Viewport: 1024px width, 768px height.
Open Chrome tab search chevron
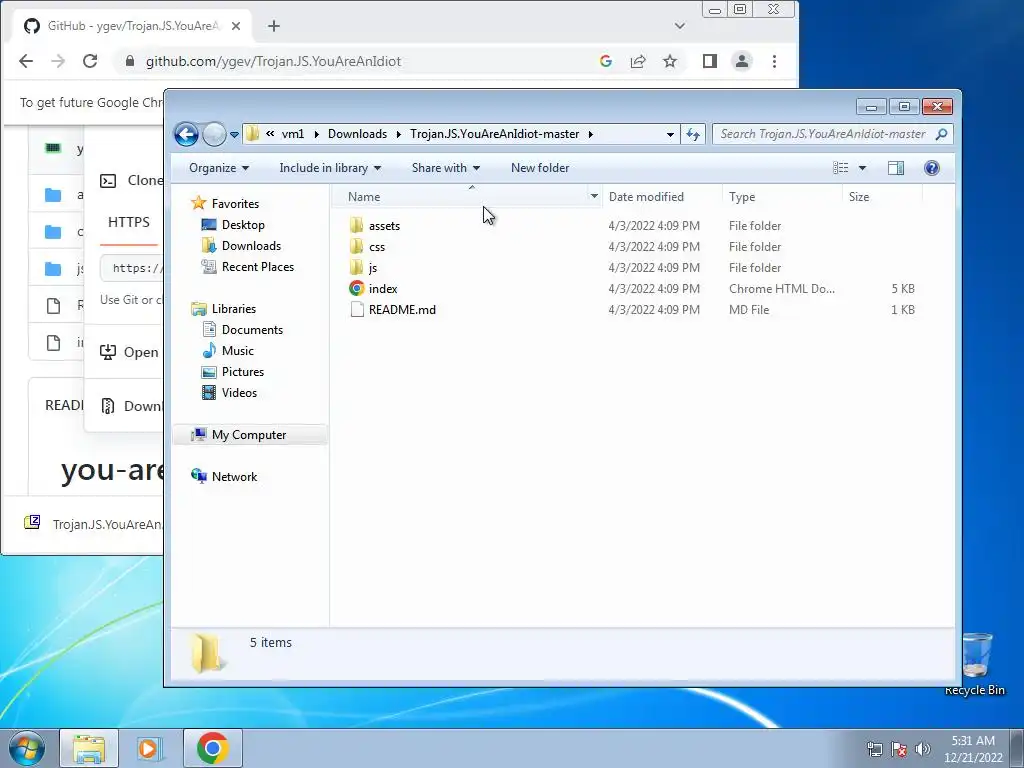coord(680,26)
